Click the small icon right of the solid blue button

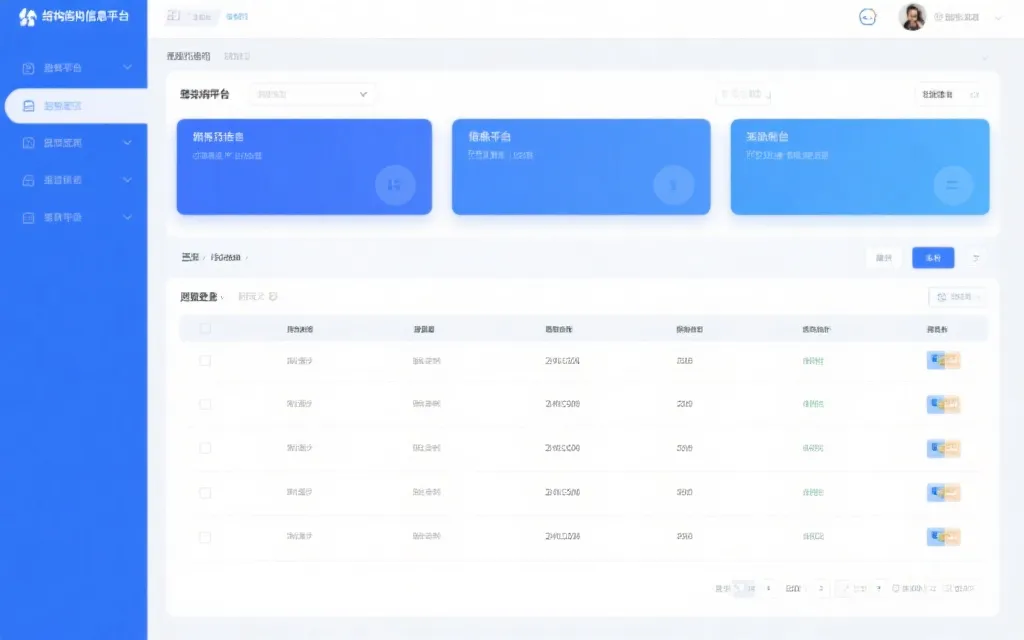click(976, 258)
